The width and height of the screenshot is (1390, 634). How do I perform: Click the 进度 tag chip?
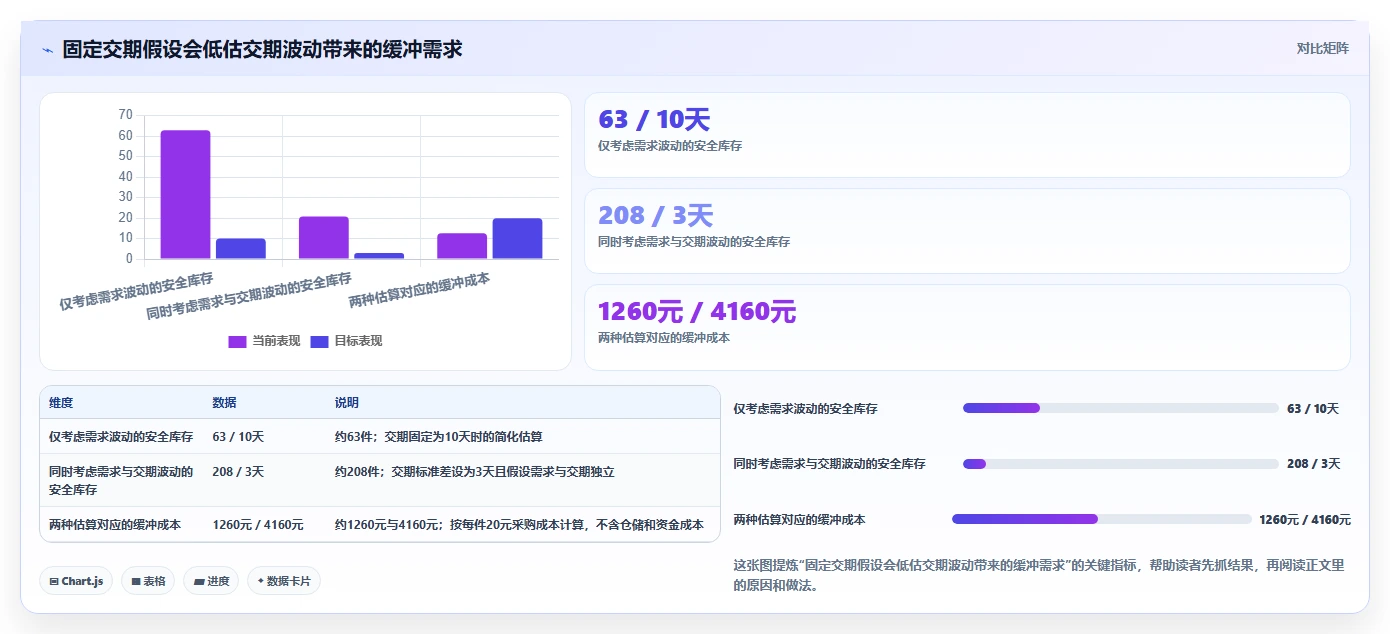211,581
